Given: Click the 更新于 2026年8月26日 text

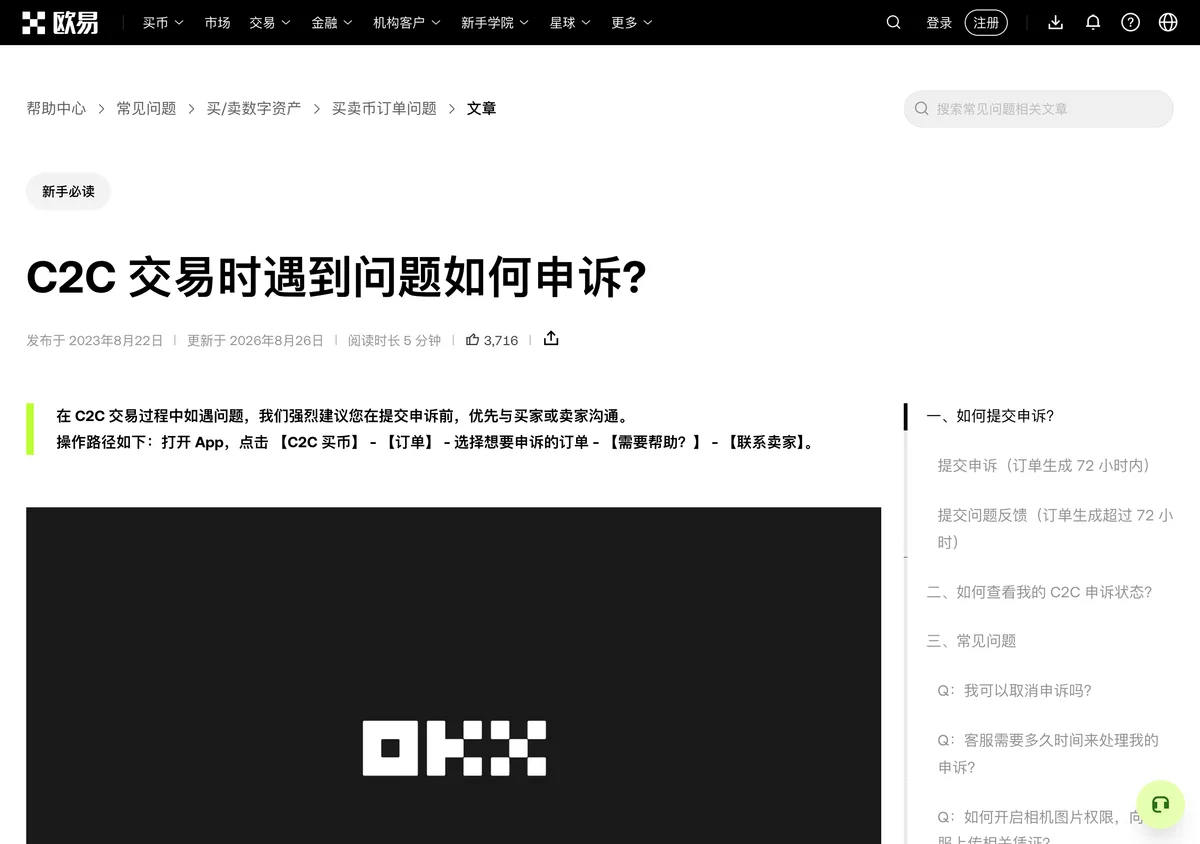Looking at the screenshot, I should 255,340.
